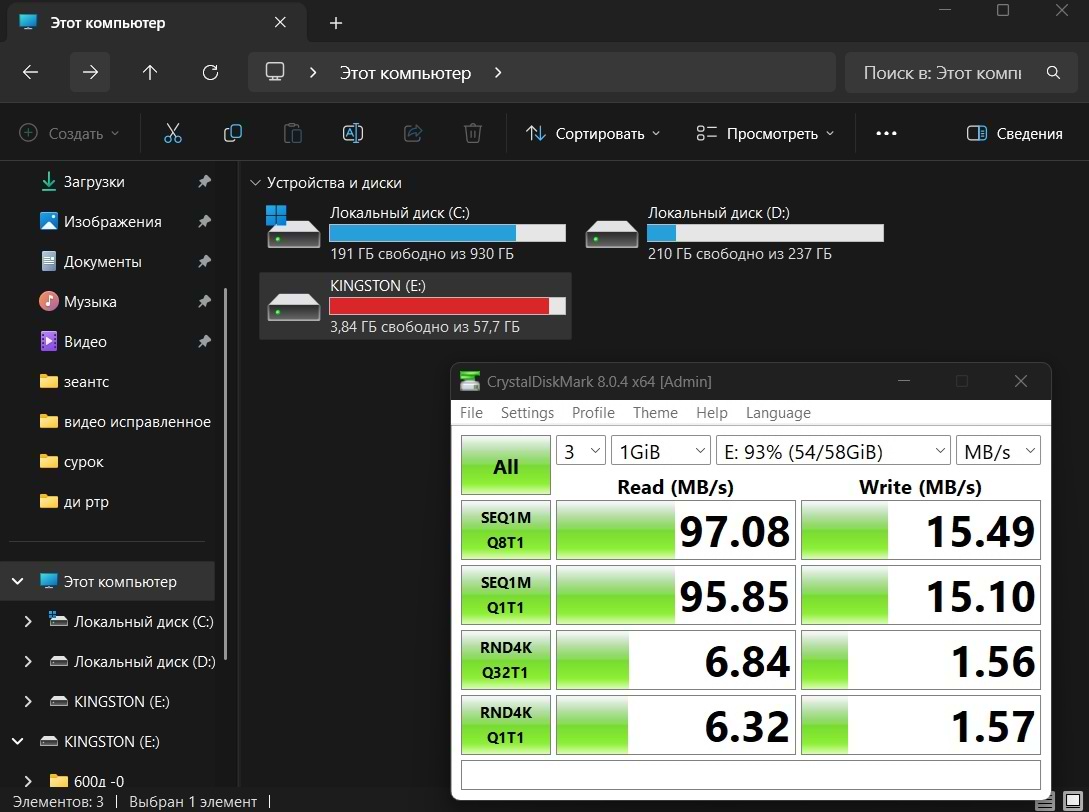Expand indented KINGSTON (E:) tree node

pos(28,702)
